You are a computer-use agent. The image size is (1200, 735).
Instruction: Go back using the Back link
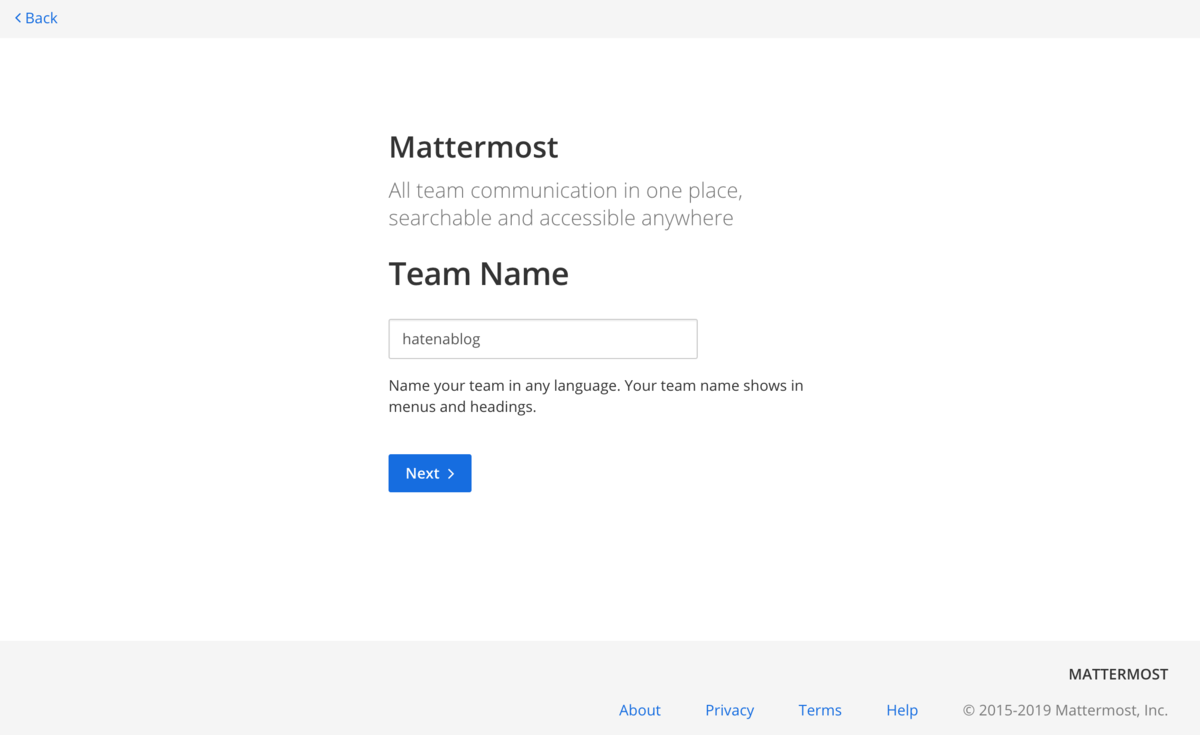36,18
